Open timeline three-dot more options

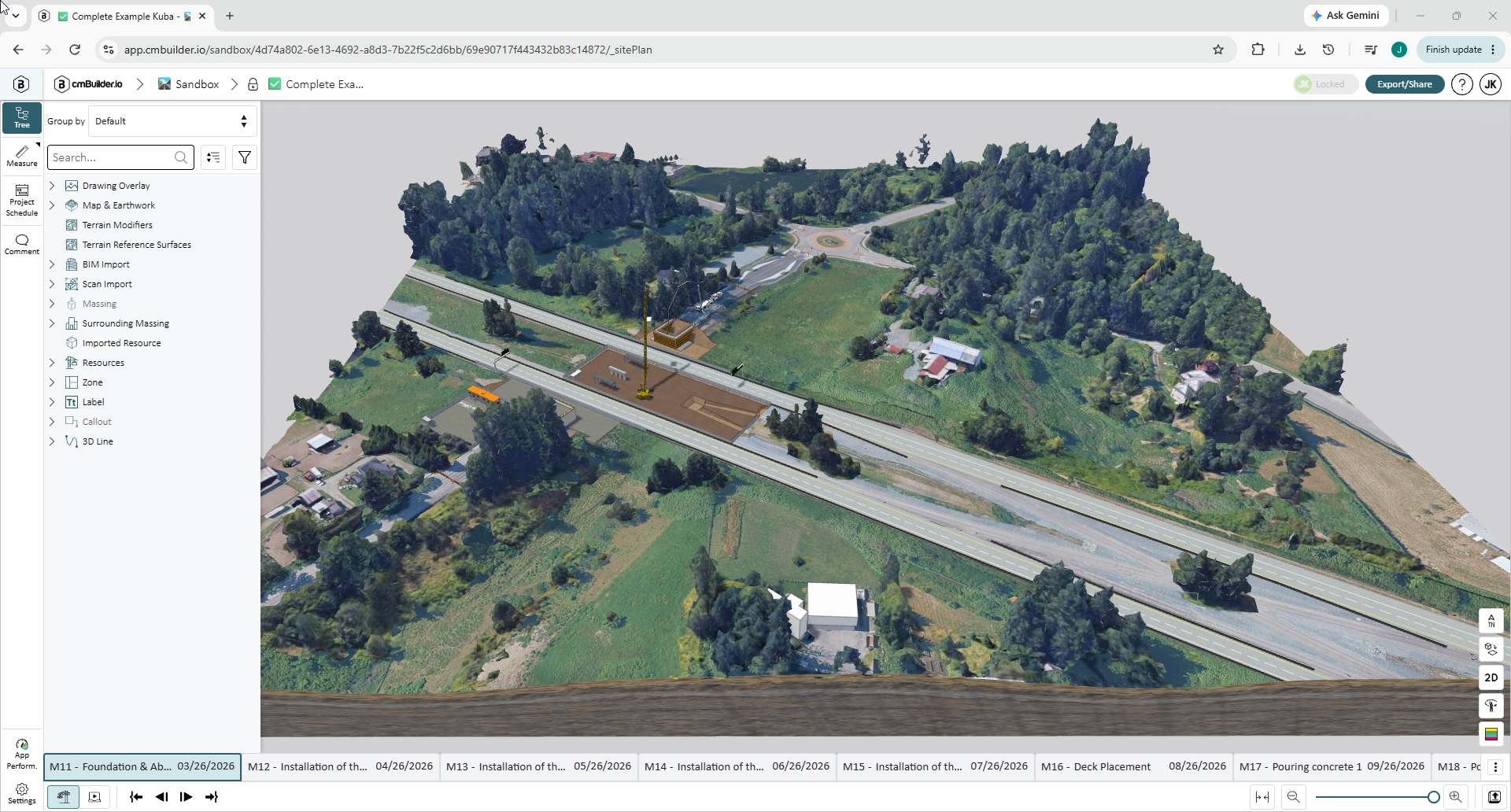(1495, 766)
